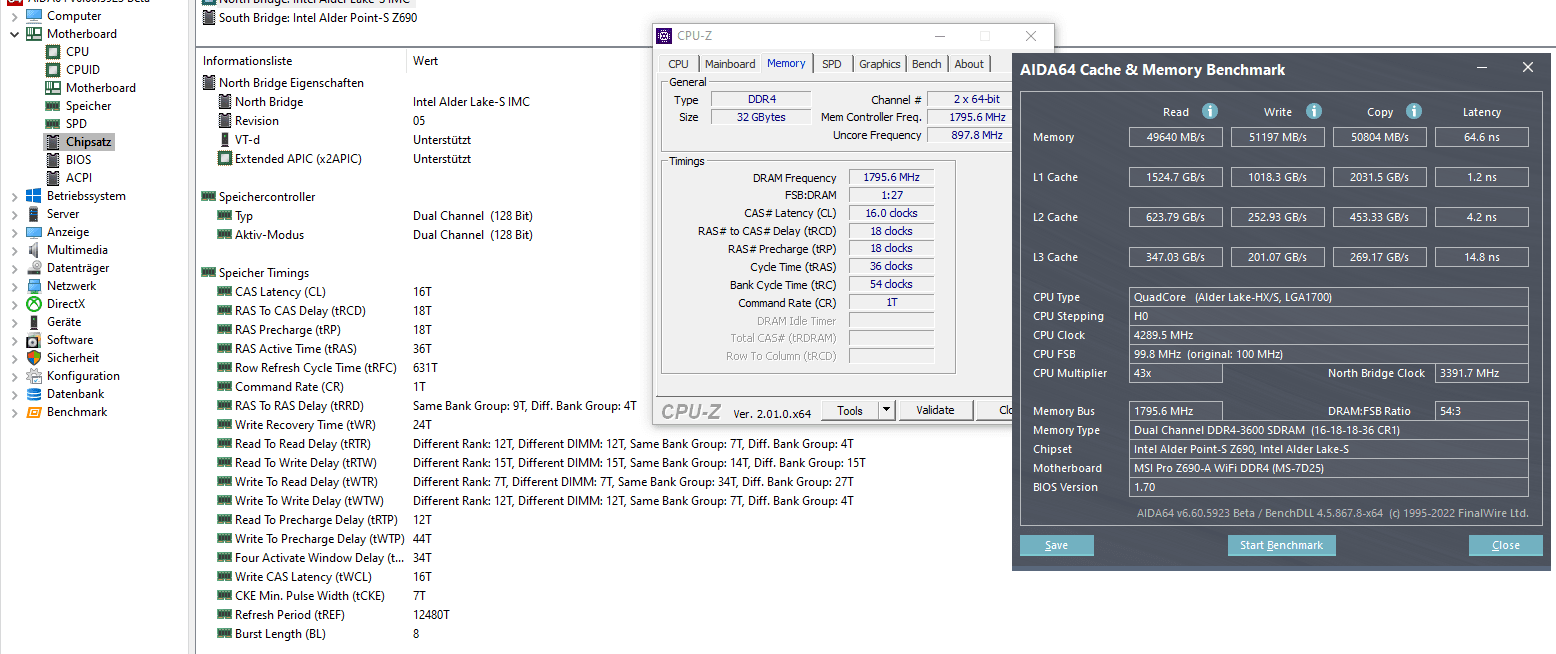
Task: Click the DirectX Xbox icon
Action: point(34,304)
